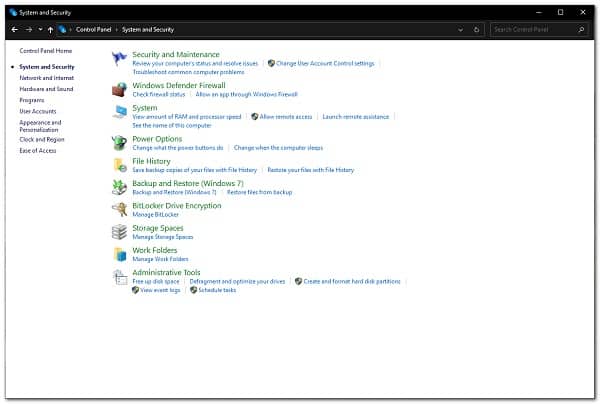
Task: Click View amount of RAM and processor speed
Action: coord(187,116)
